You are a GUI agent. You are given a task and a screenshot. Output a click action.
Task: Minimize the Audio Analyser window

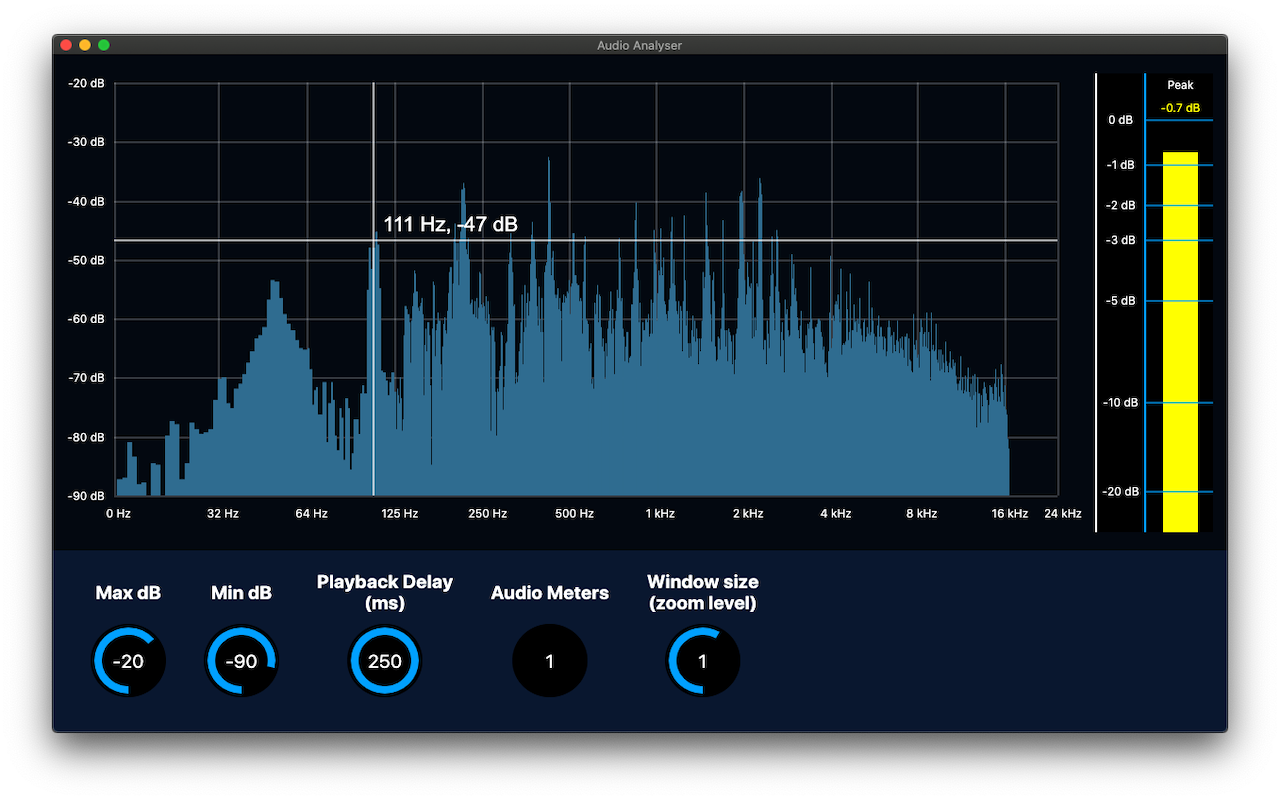85,45
